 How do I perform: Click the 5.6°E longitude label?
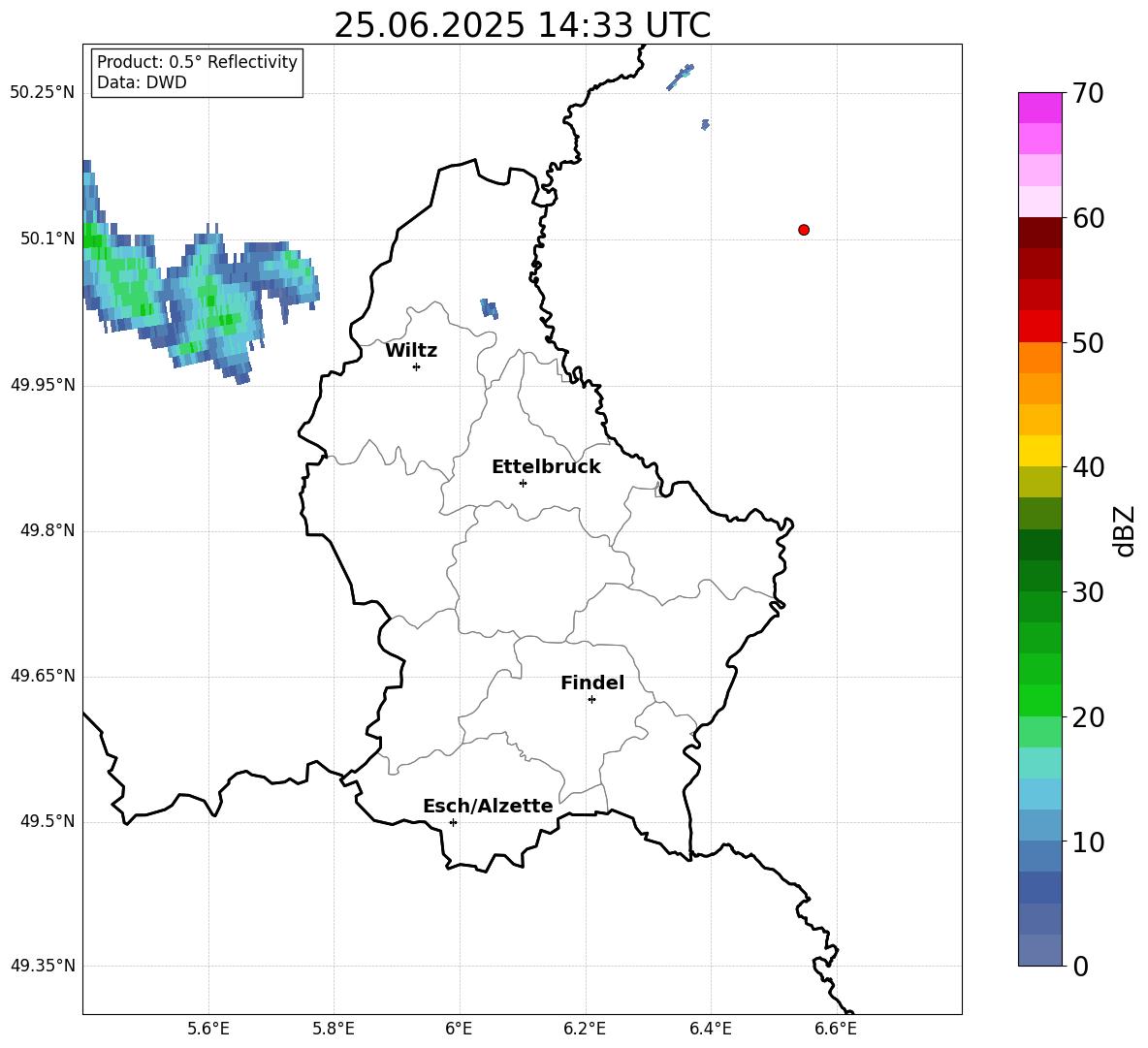(x=208, y=1029)
